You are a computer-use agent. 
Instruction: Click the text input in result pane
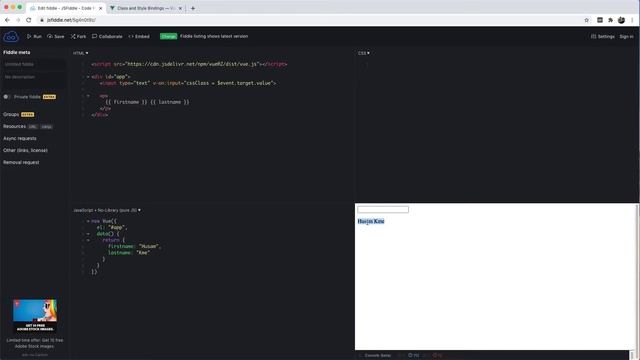click(x=383, y=209)
